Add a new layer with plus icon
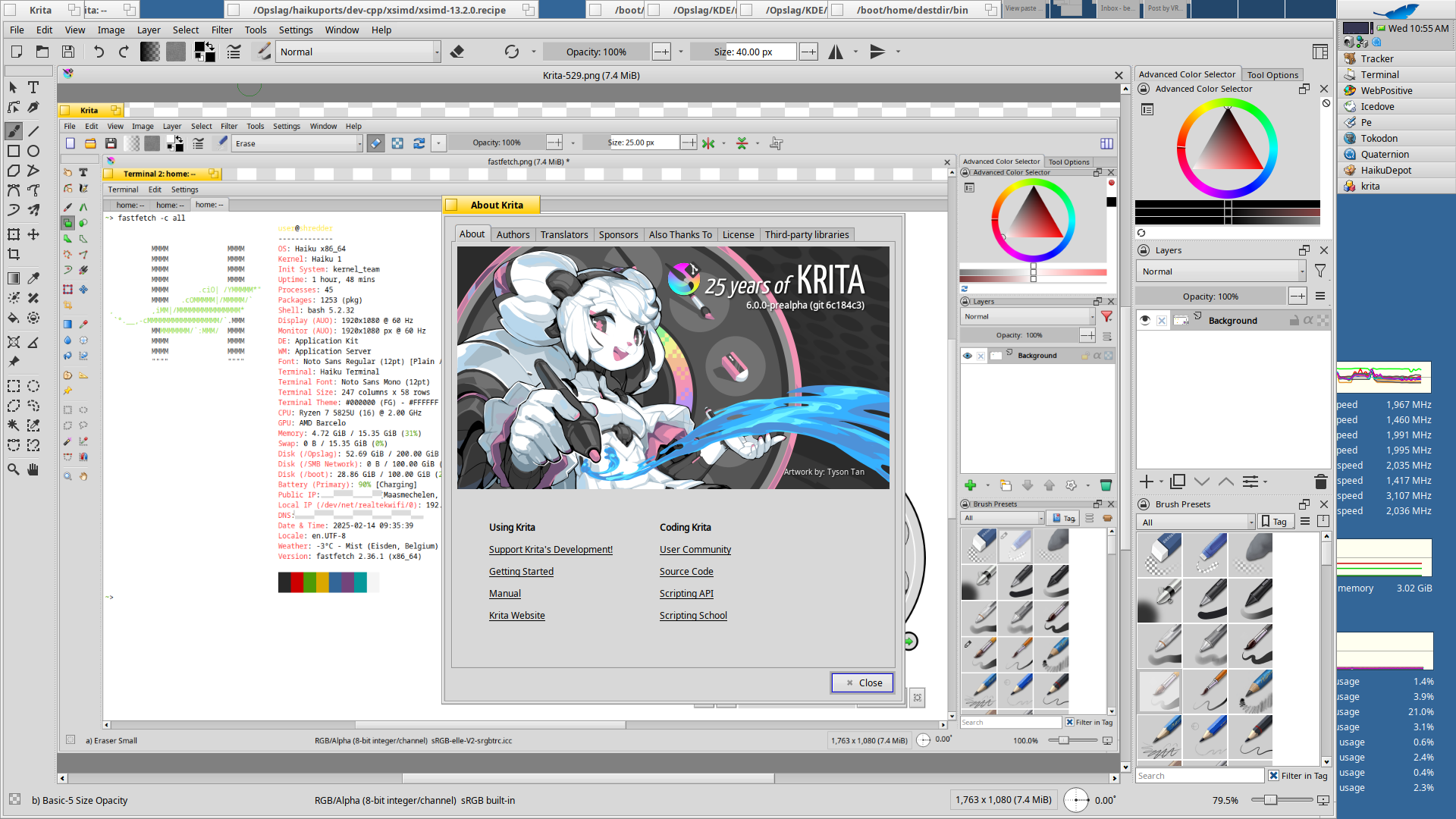This screenshot has height=819, width=1456. coord(1146,482)
